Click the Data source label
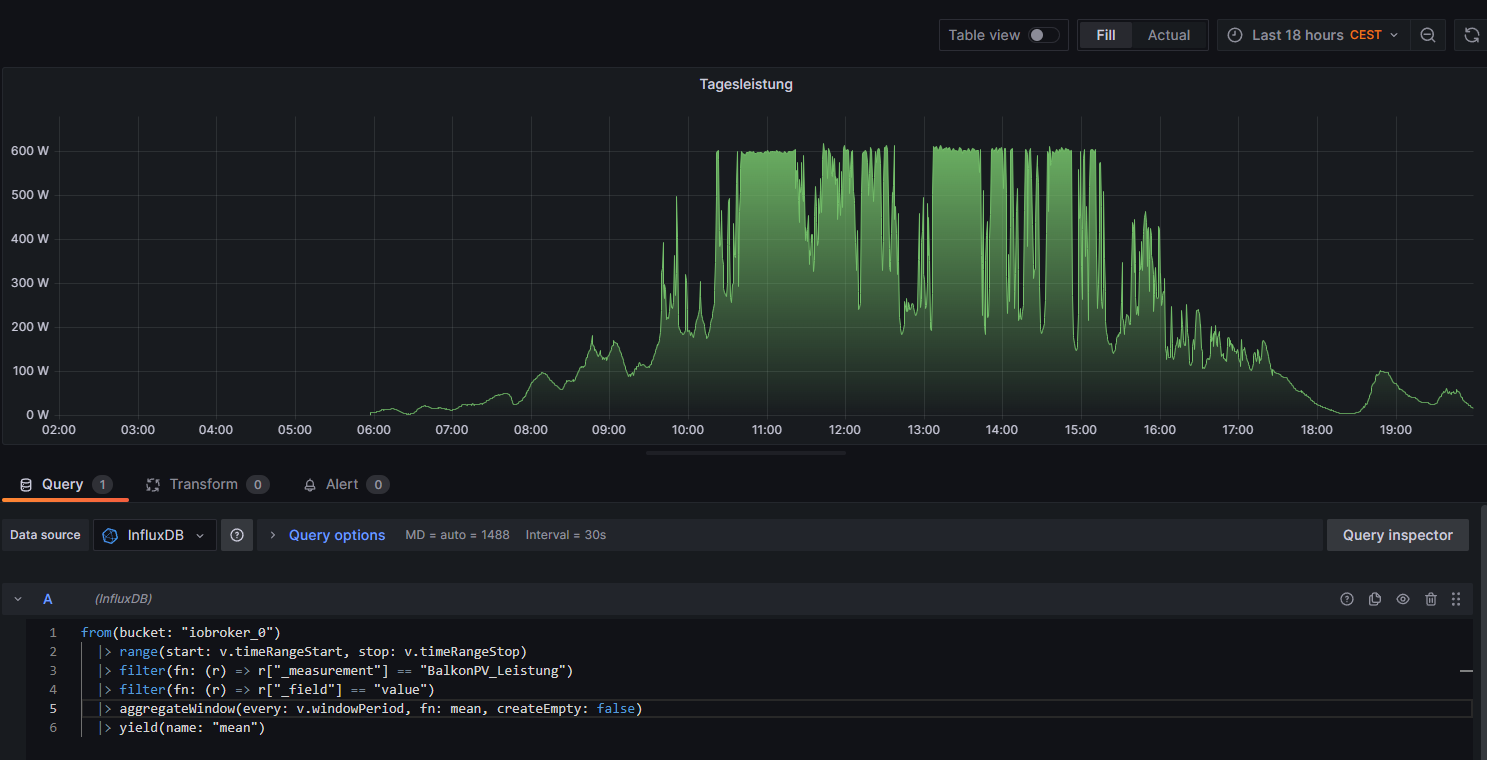This screenshot has height=760, width=1487. (x=45, y=535)
